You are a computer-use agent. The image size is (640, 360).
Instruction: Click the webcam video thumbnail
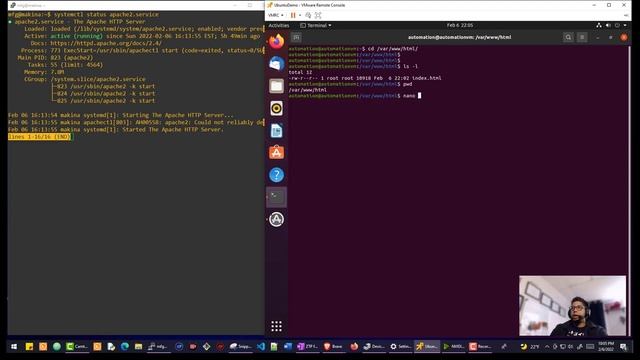[572, 306]
